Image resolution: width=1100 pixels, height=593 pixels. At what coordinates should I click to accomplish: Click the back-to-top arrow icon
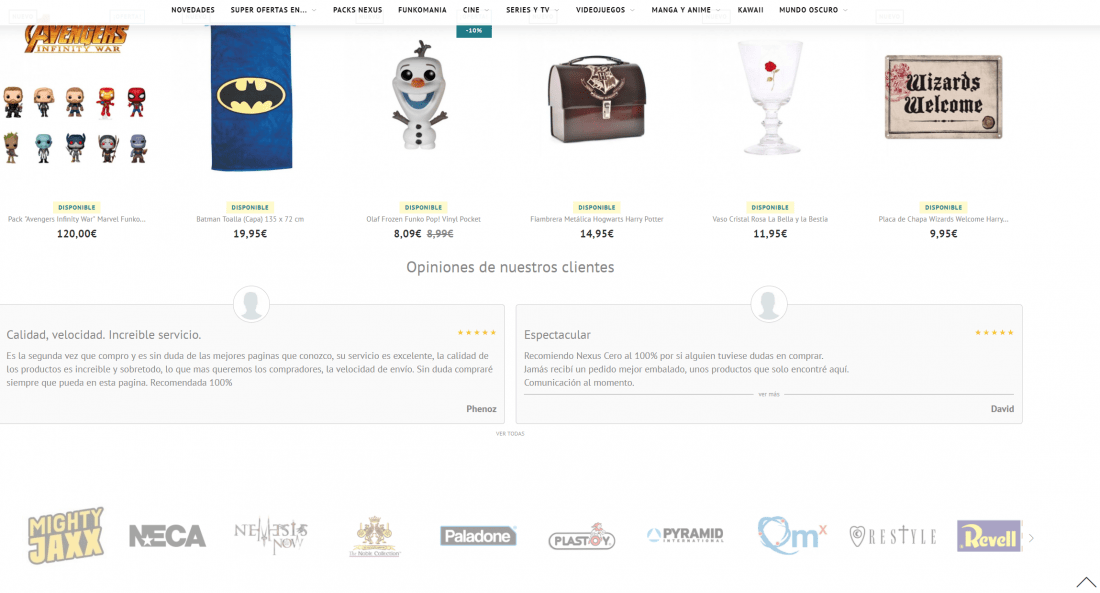[x=1086, y=582]
